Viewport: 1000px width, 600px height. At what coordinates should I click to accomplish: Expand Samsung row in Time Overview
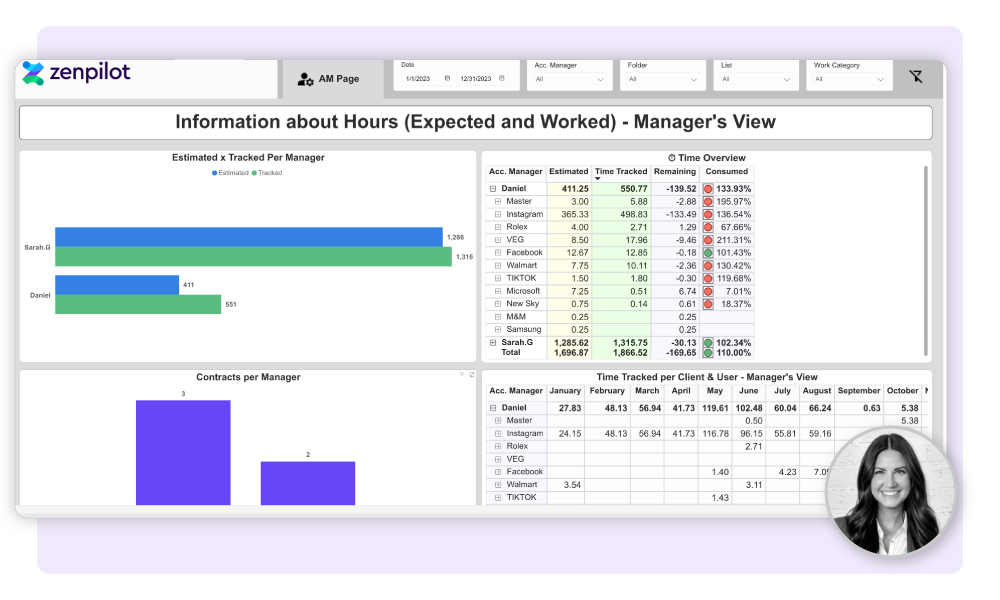pos(498,330)
